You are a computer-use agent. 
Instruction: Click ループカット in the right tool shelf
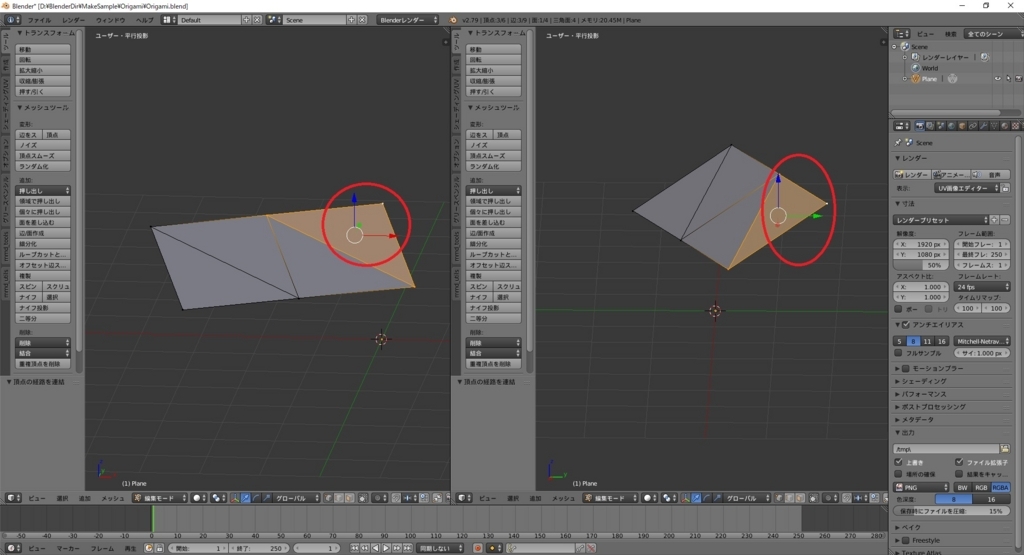pos(494,254)
